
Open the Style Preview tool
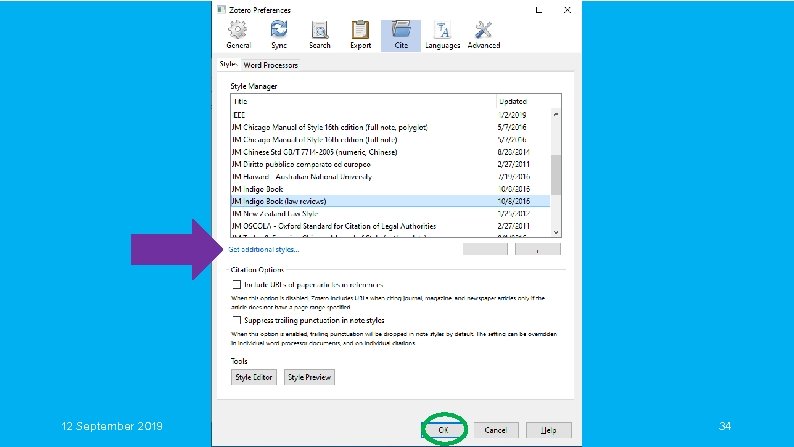point(309,377)
